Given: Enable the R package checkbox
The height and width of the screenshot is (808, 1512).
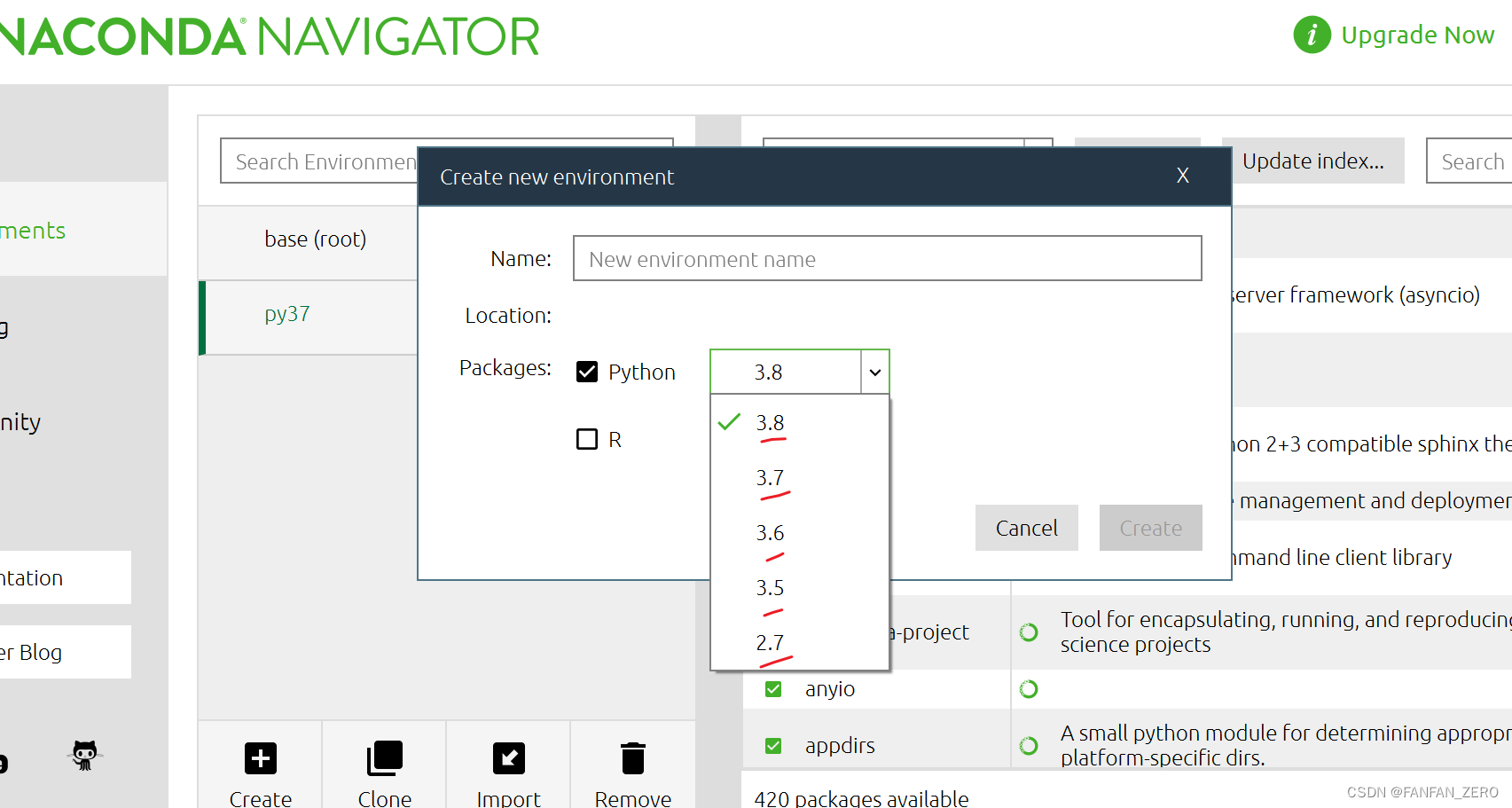Looking at the screenshot, I should (x=587, y=439).
